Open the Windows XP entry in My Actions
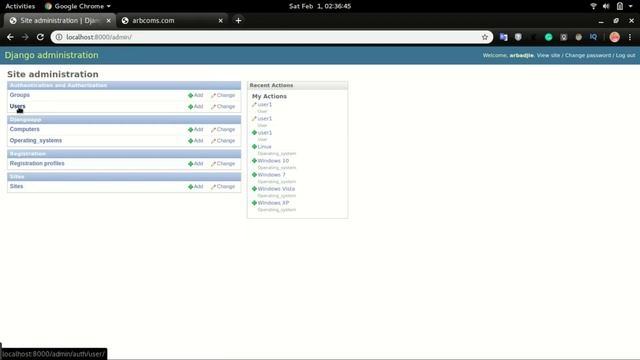Viewport: 640px width, 360px height. pyautogui.click(x=273, y=203)
